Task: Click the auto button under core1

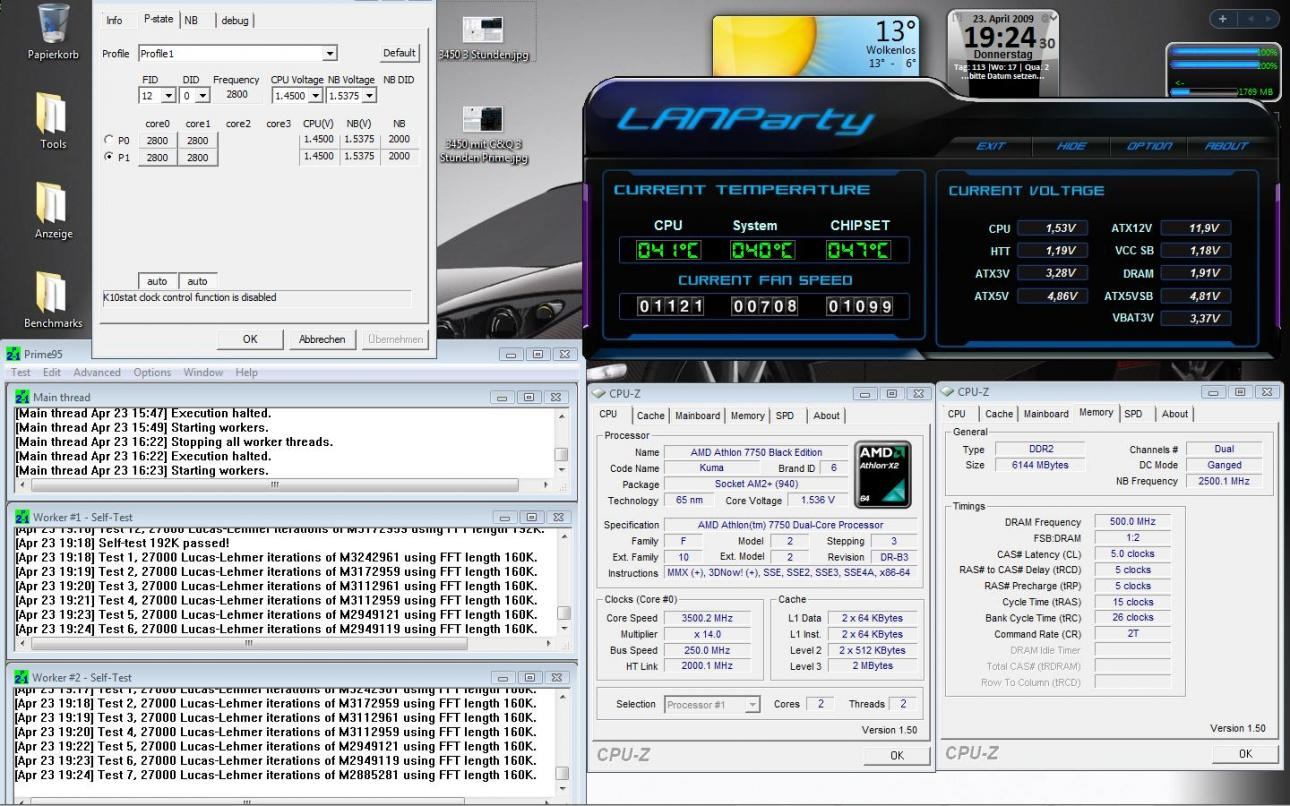Action: (x=198, y=281)
